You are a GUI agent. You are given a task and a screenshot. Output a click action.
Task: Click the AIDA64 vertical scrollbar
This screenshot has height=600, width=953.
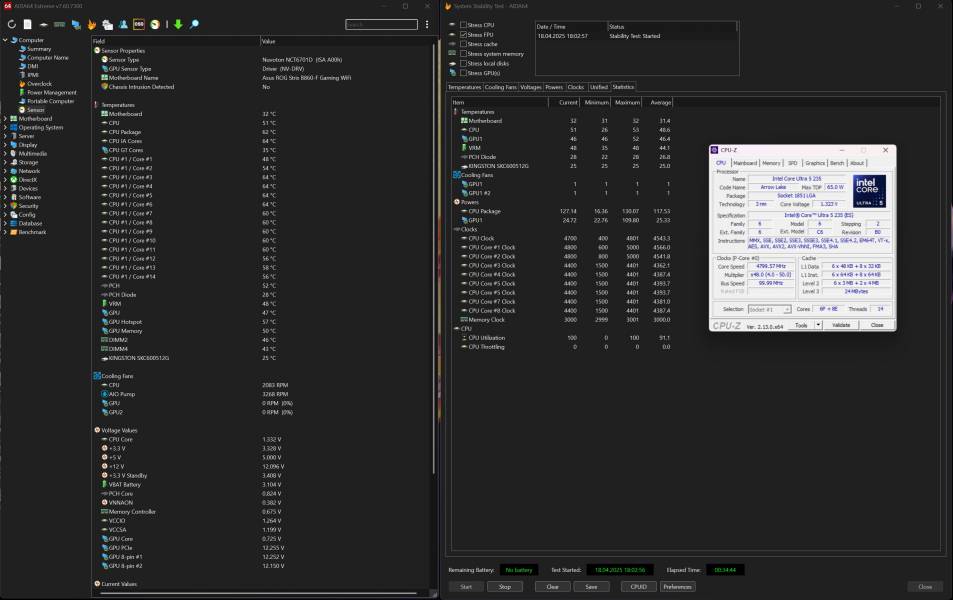tap(434, 258)
